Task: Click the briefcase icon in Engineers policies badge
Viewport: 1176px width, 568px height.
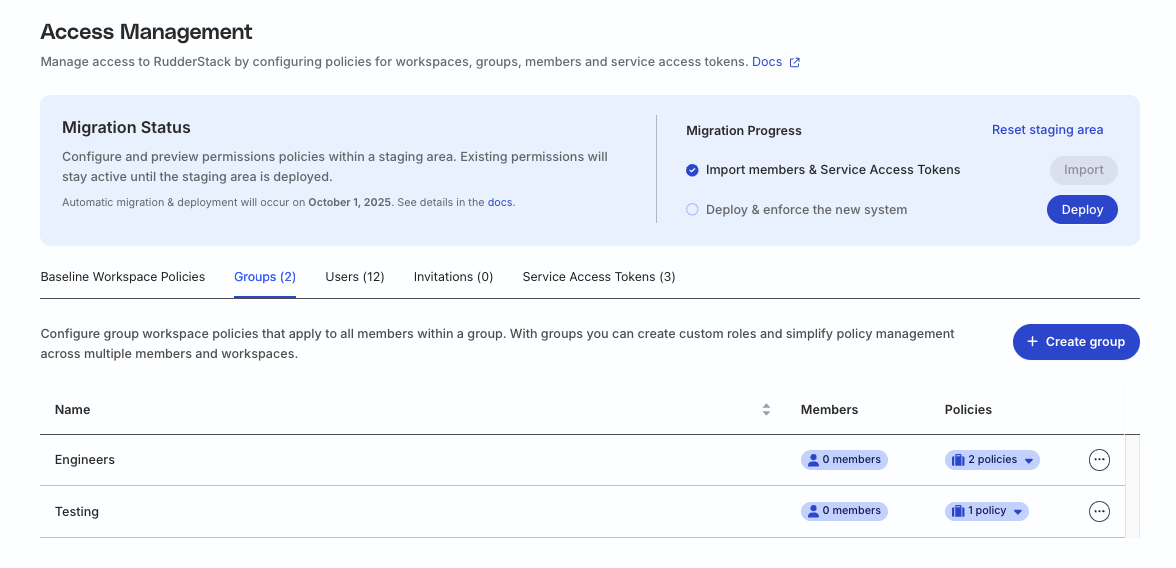Action: (958, 460)
